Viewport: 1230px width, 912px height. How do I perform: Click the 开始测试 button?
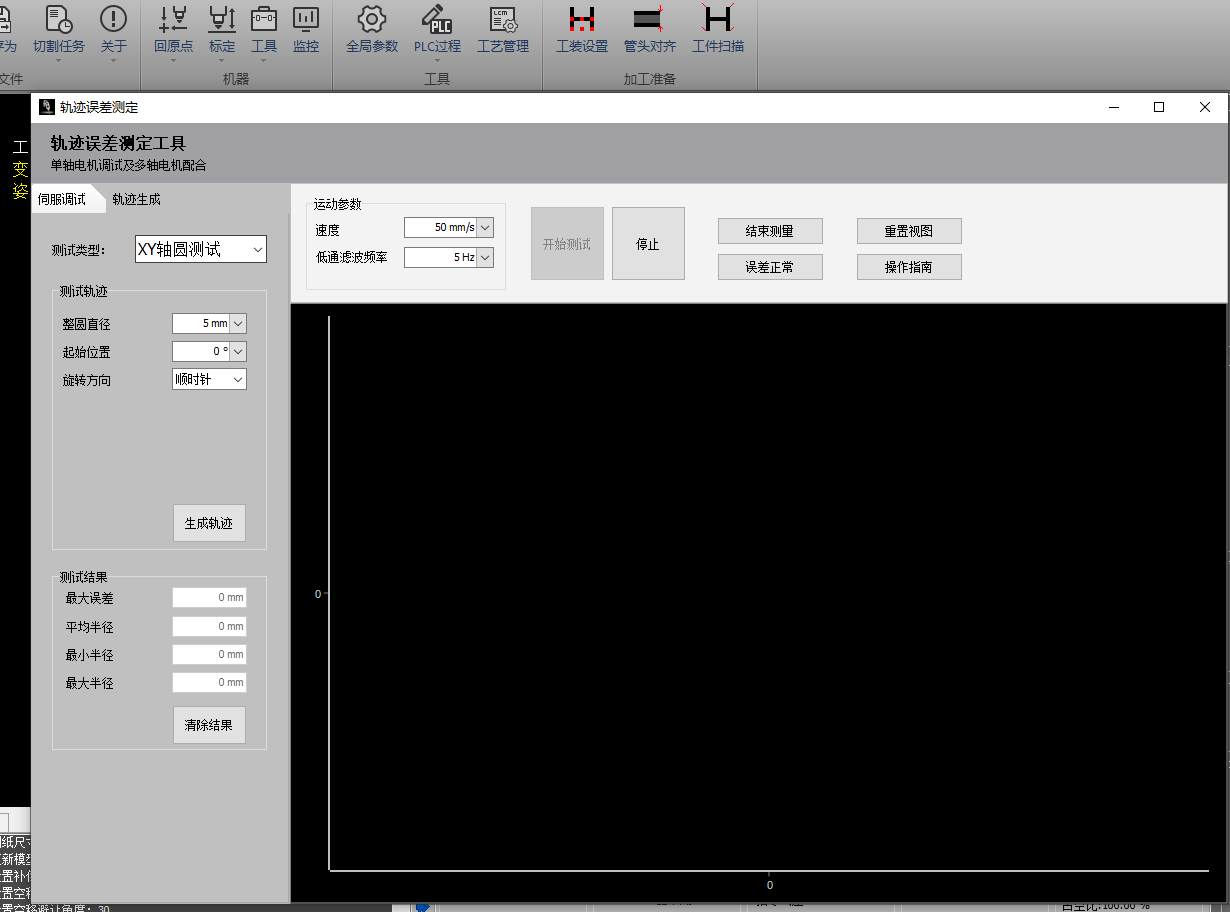[x=567, y=243]
